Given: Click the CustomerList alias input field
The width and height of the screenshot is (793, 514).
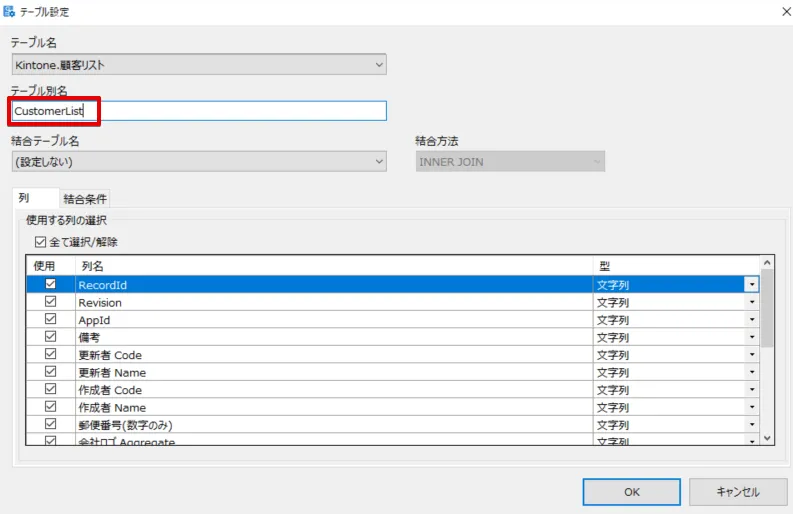Looking at the screenshot, I should pos(198,111).
